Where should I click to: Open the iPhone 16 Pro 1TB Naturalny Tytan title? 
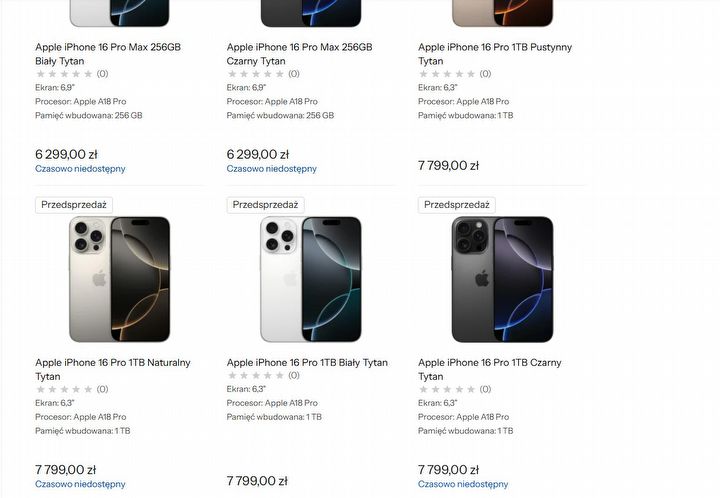[x=112, y=363]
